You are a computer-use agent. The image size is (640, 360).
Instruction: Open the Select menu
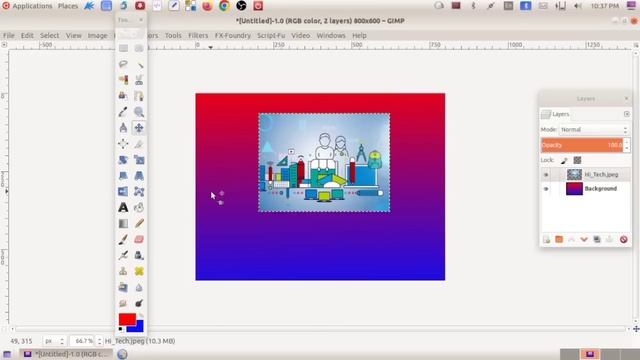(x=49, y=36)
